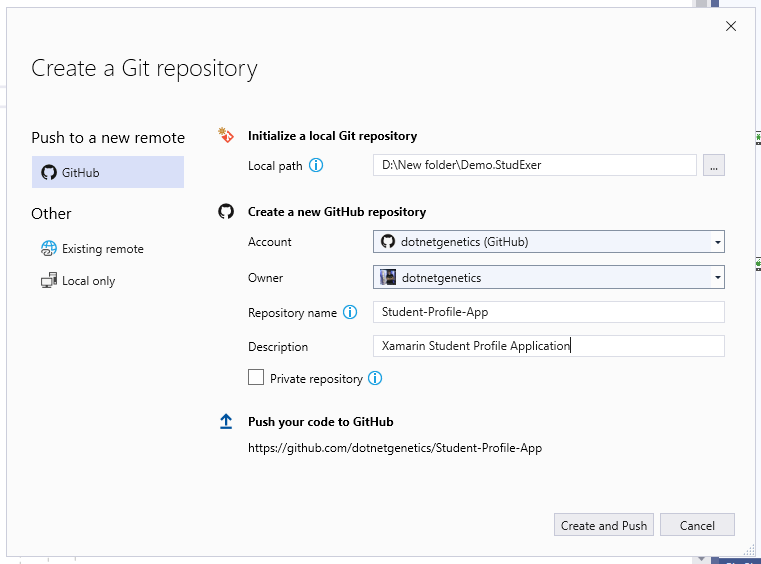Click the Private repository info icon
761x564 pixels.
tap(375, 378)
